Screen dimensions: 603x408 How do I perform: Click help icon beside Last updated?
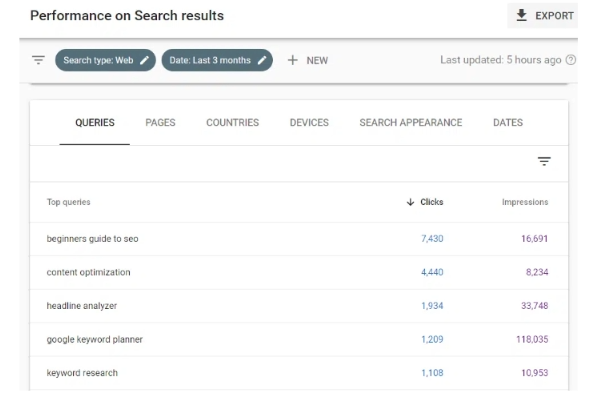(571, 60)
